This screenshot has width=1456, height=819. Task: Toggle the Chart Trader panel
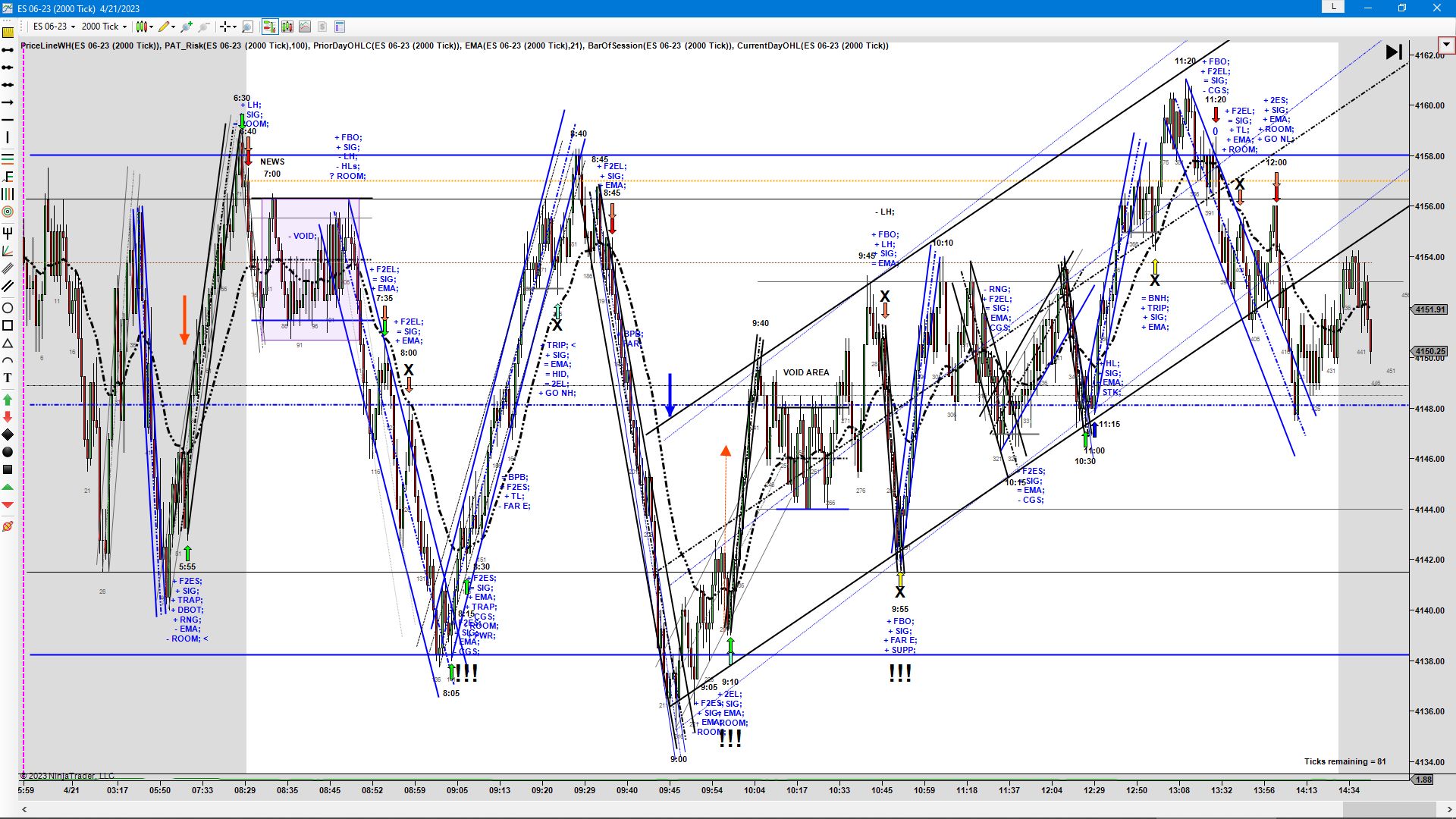click(269, 27)
